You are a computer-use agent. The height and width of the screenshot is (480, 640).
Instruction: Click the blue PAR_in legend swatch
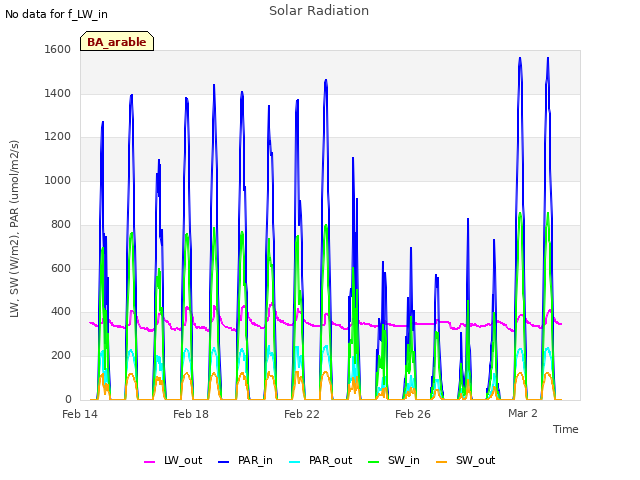224,462
